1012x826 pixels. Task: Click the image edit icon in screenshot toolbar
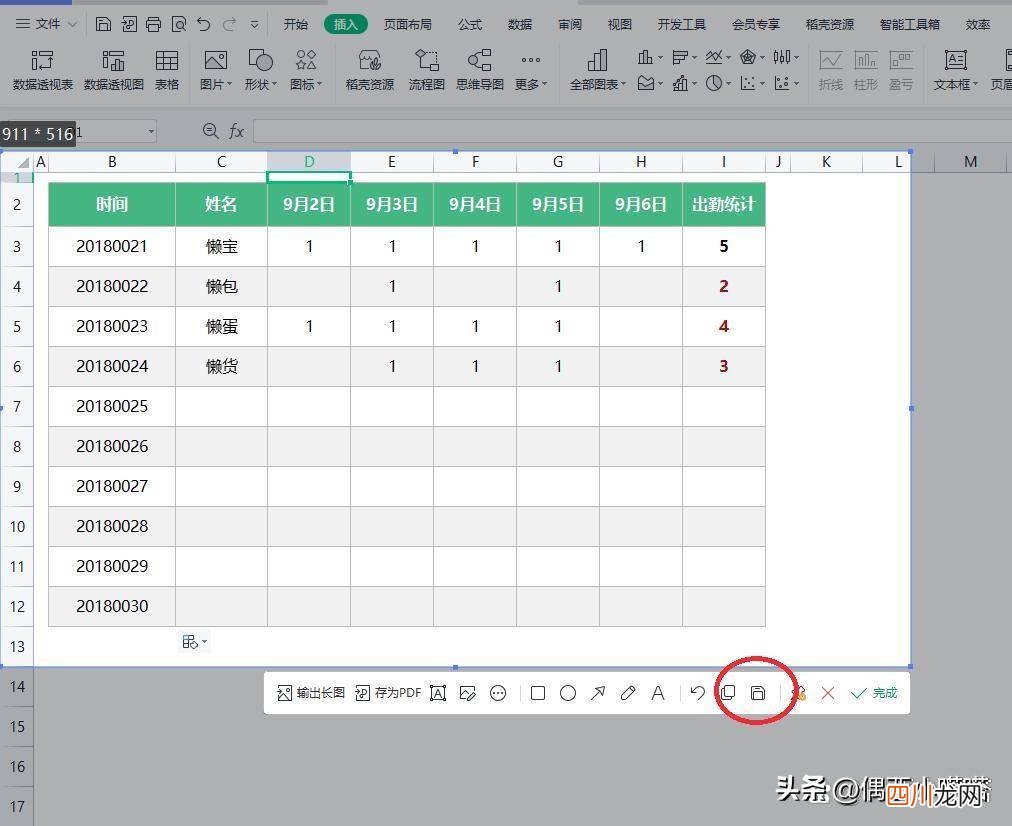pyautogui.click(x=468, y=693)
